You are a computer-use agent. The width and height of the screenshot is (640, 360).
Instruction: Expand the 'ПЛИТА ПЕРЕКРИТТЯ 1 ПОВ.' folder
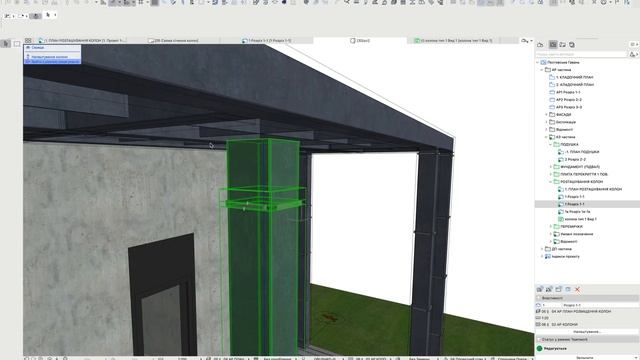pos(551,174)
